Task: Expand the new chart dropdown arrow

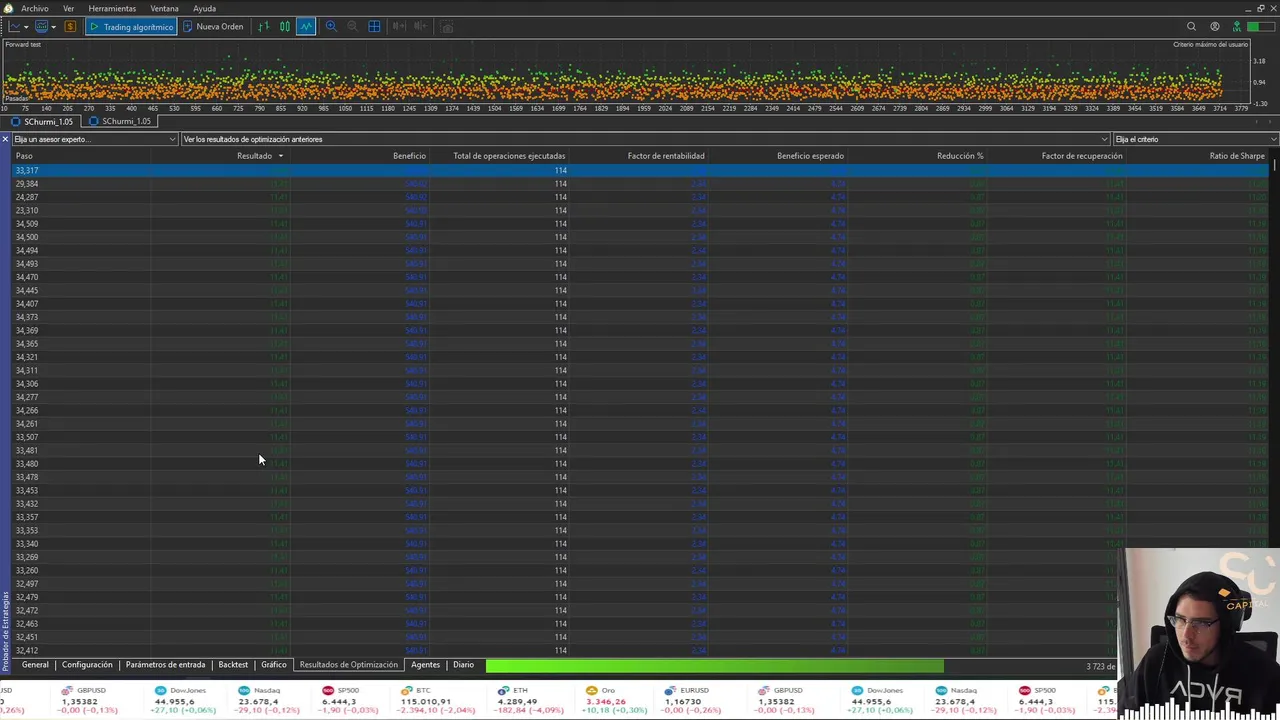Action: (26, 26)
